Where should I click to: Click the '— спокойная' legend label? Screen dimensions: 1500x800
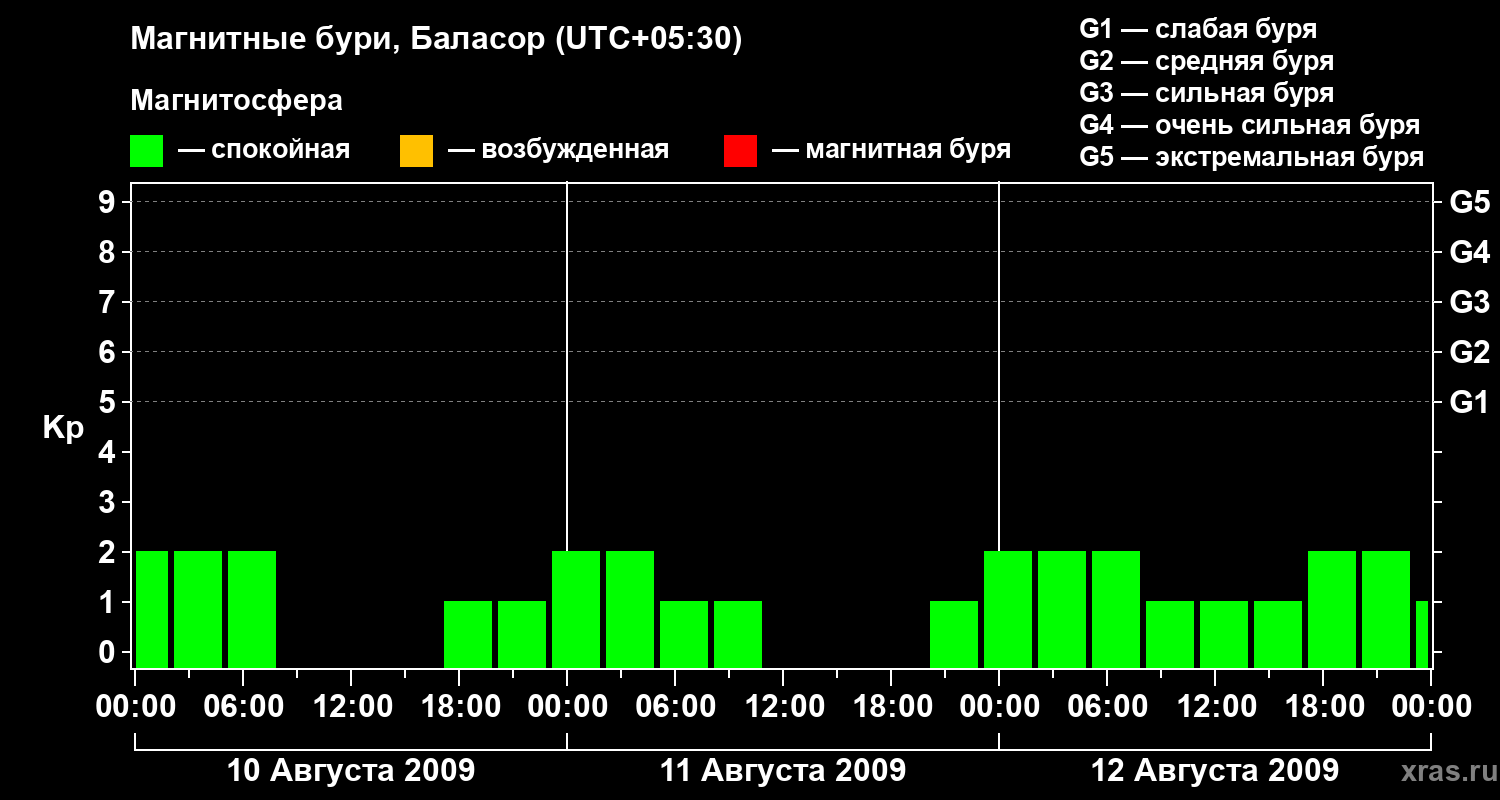264,151
